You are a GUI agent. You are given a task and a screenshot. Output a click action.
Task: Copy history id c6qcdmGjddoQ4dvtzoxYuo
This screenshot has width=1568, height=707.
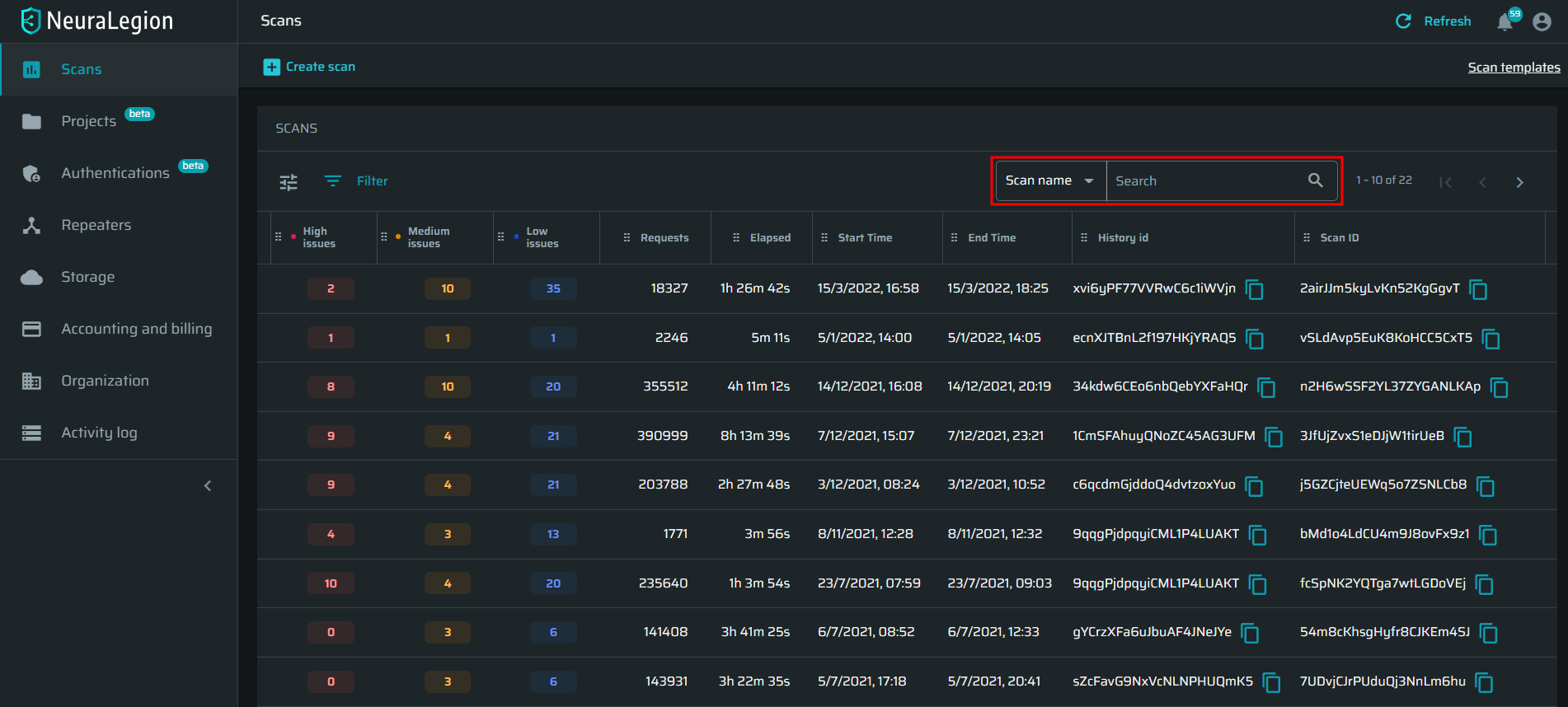coord(1255,486)
